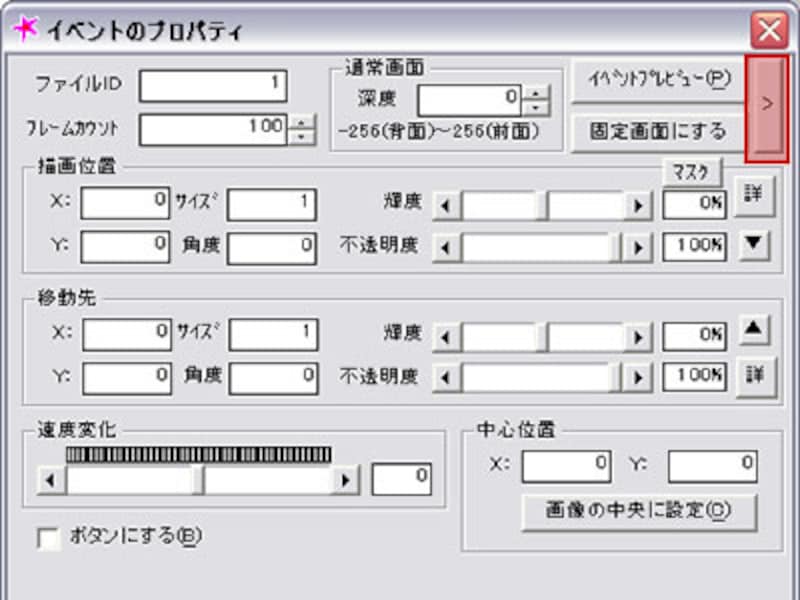Click the ▼ copy-down arrow button
This screenshot has width=800, height=600.
[x=755, y=244]
